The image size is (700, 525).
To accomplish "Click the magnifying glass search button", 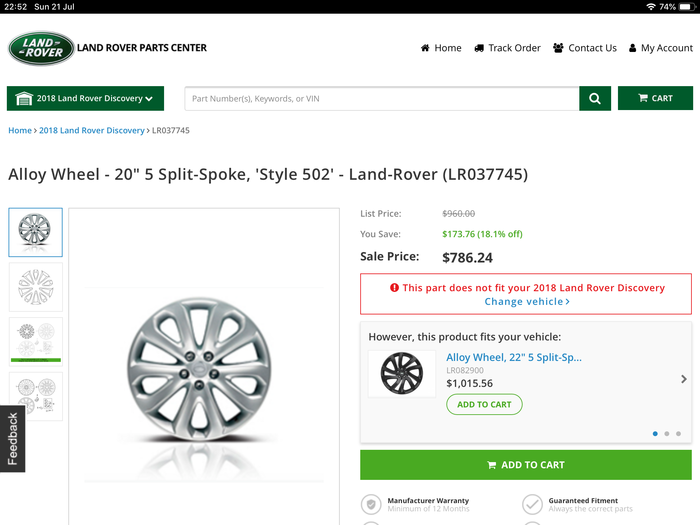I will tap(595, 99).
